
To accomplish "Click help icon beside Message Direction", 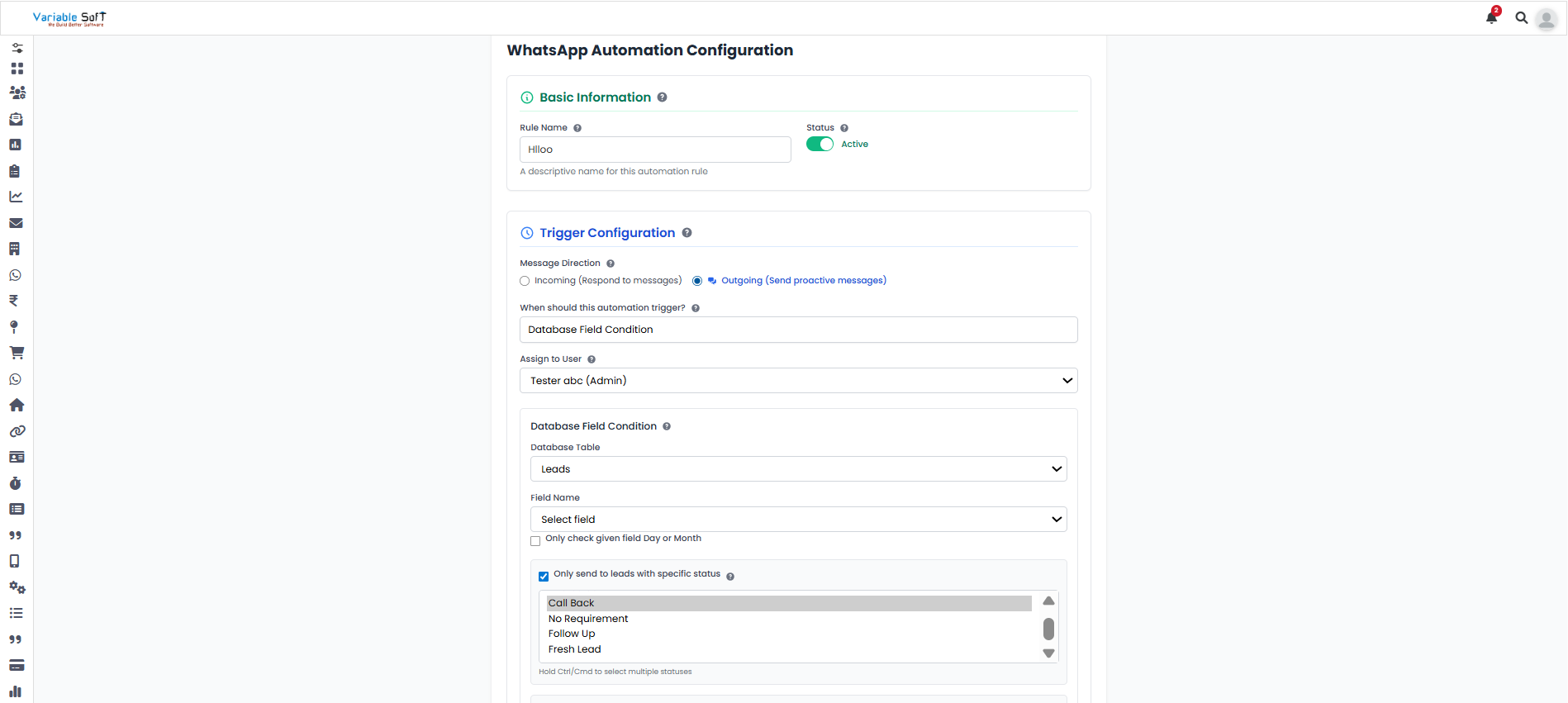I will point(611,264).
